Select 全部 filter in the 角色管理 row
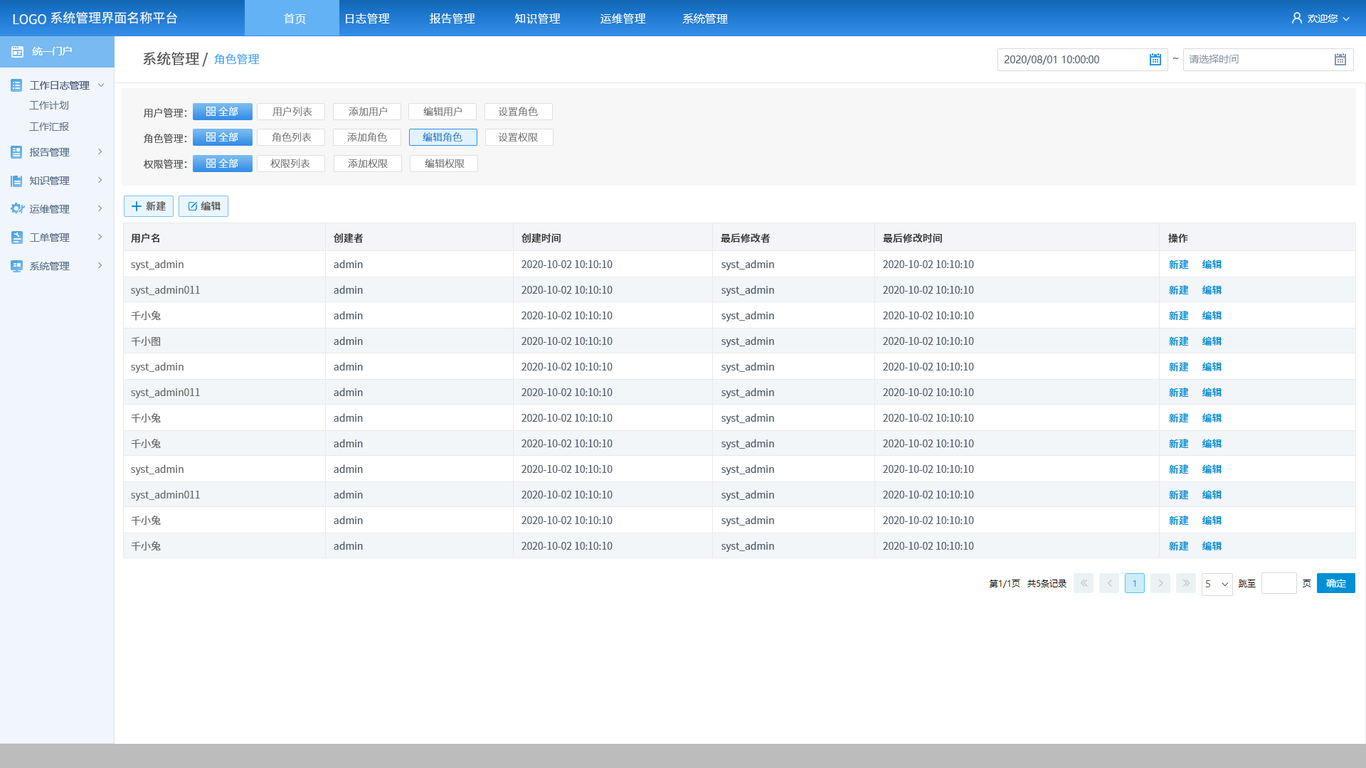Screen dimensions: 1366x768 [223, 138]
